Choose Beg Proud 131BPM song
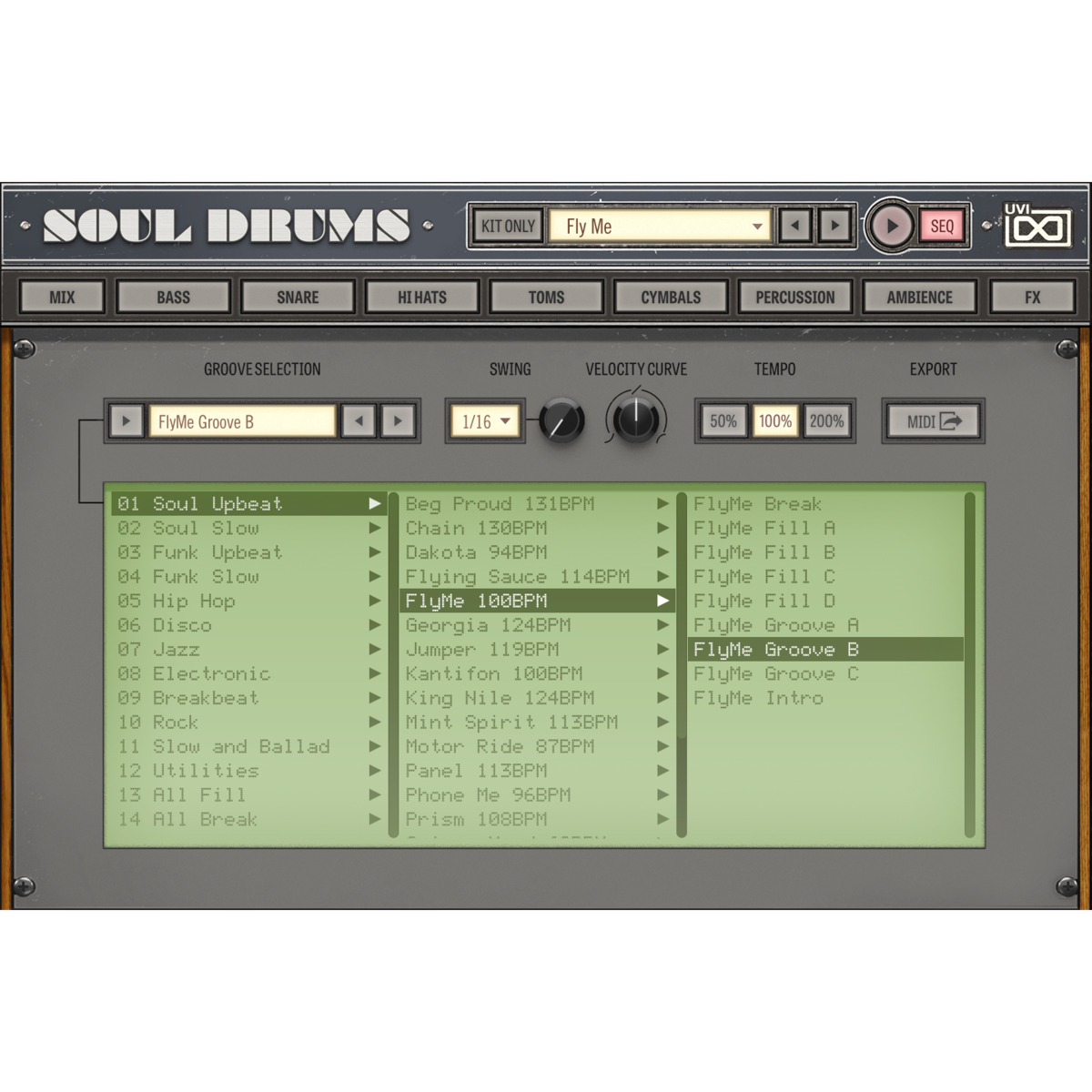This screenshot has width=1092, height=1092. pos(537,503)
